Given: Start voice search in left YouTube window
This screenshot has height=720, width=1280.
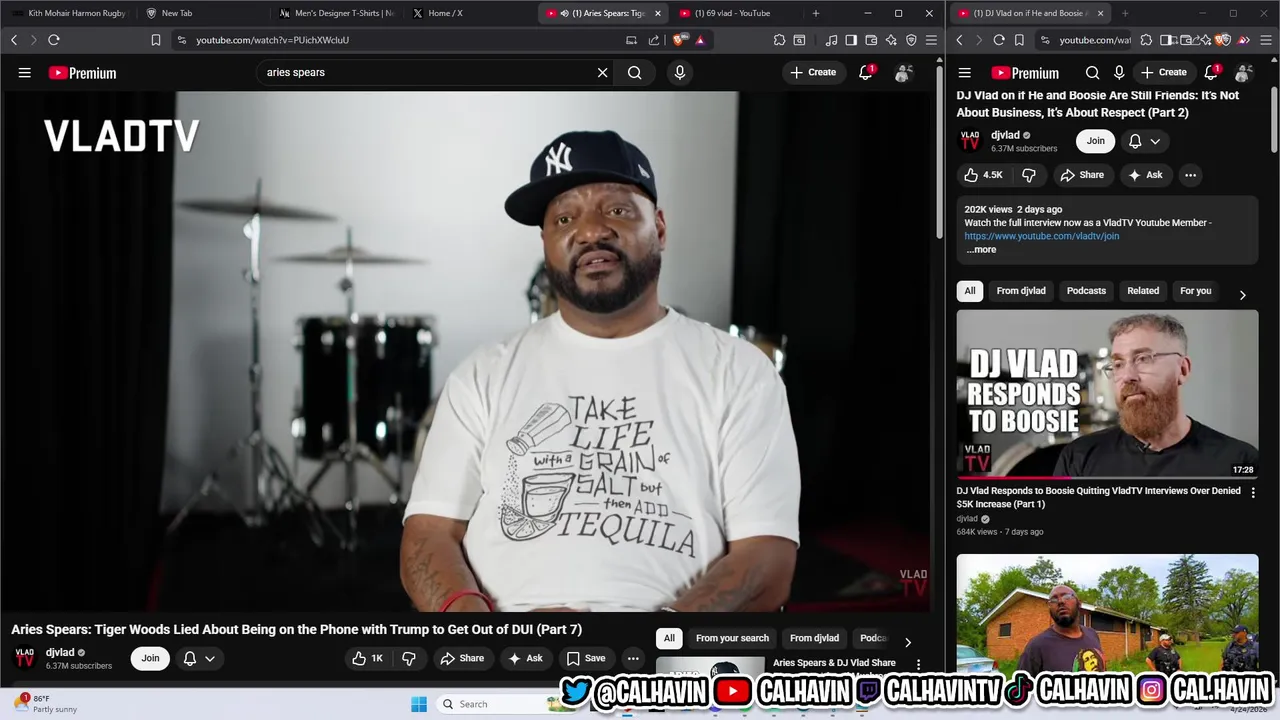Looking at the screenshot, I should tap(680, 72).
